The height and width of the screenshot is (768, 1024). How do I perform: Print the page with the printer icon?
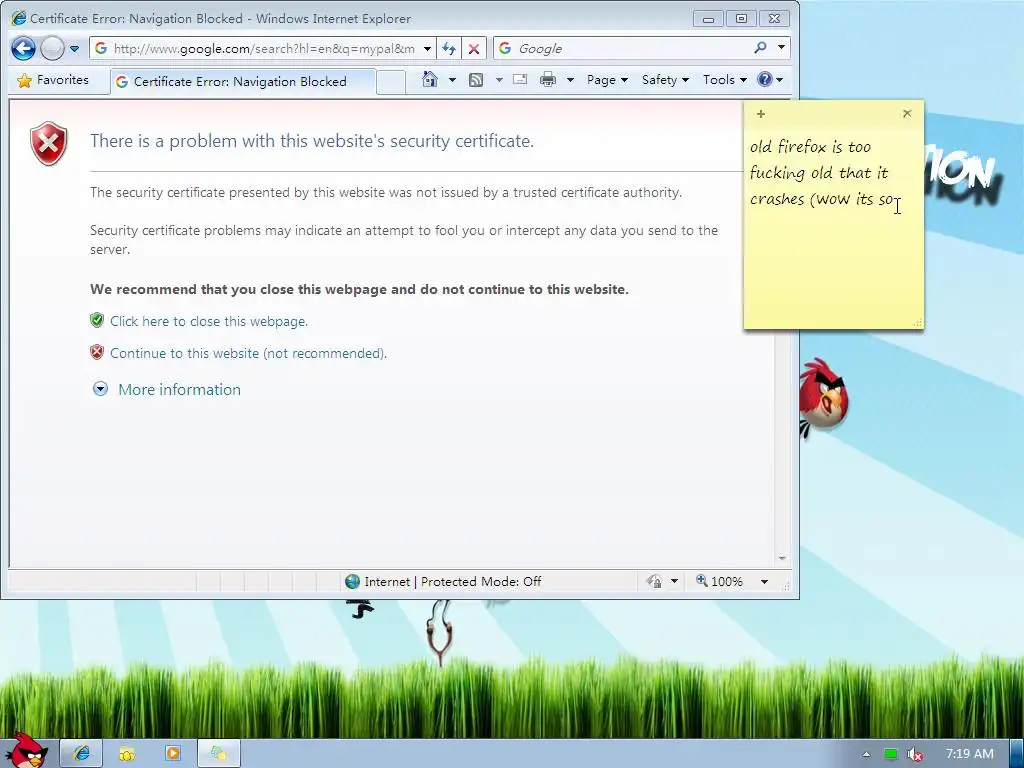(x=548, y=80)
